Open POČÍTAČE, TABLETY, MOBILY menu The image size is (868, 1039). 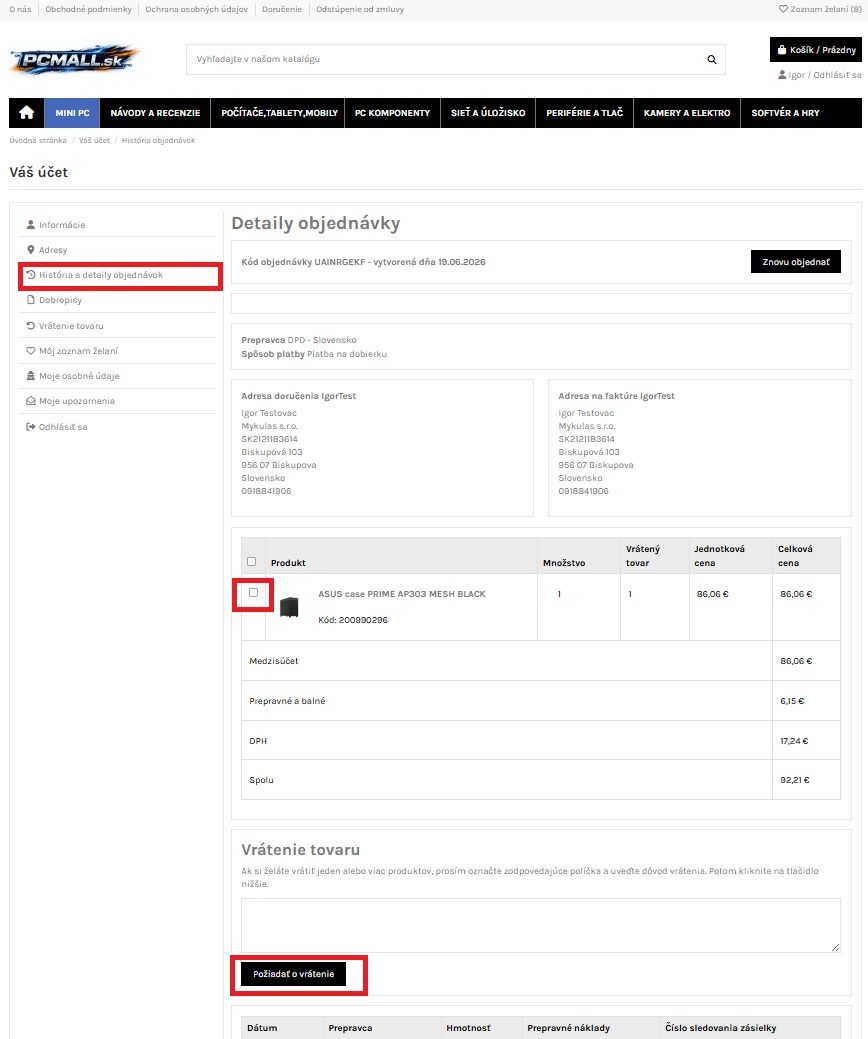point(280,113)
